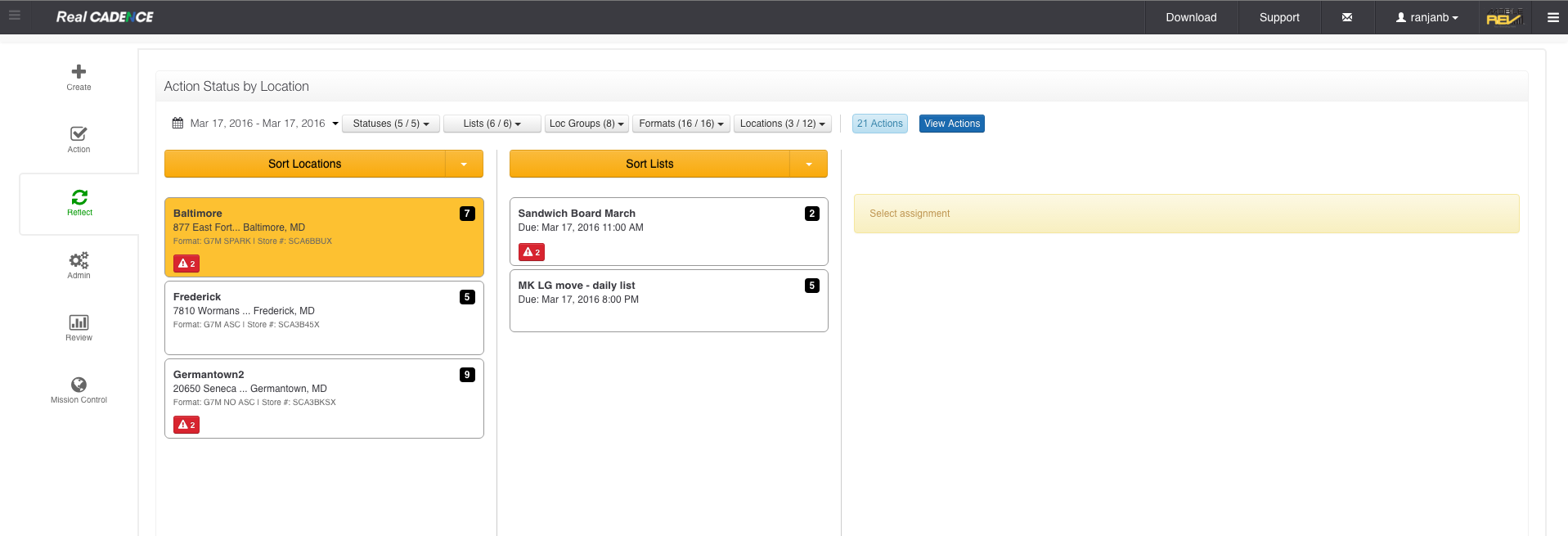Expand the Loc Groups (8) dropdown
The width and height of the screenshot is (1568, 536).
tap(586, 124)
